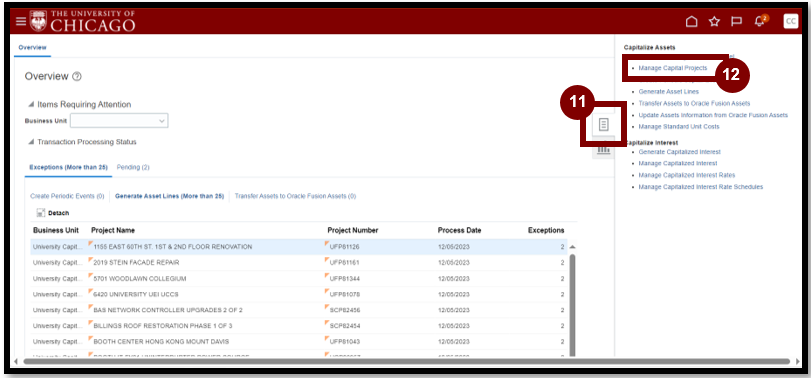Viewport: 811px width, 378px height.
Task: Click project number UFP81161
Action: click(x=344, y=263)
